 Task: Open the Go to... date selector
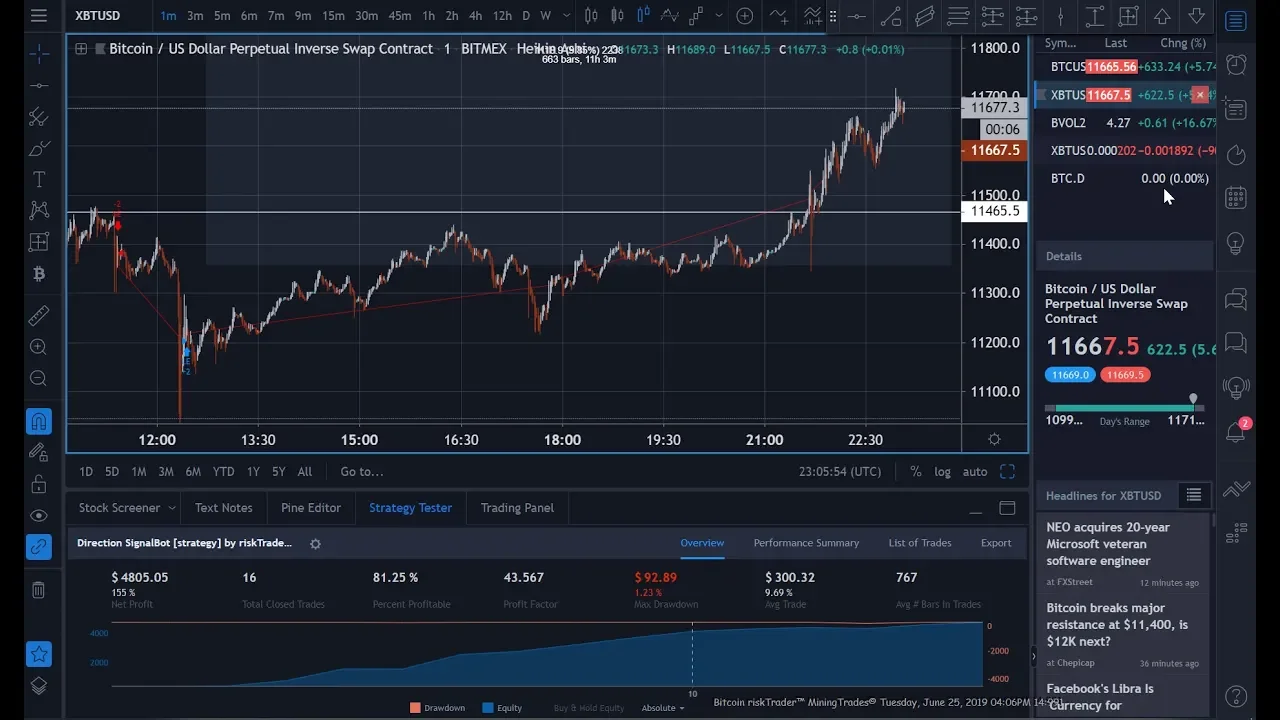pyautogui.click(x=361, y=472)
